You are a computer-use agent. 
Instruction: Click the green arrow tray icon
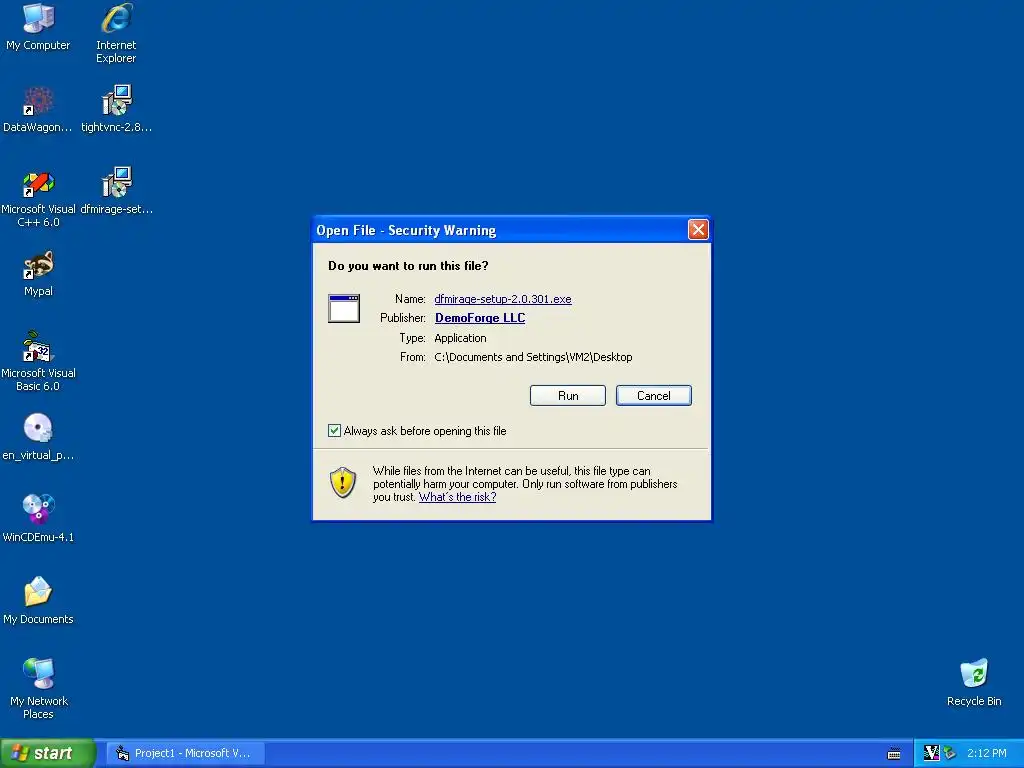pyautogui.click(x=949, y=753)
